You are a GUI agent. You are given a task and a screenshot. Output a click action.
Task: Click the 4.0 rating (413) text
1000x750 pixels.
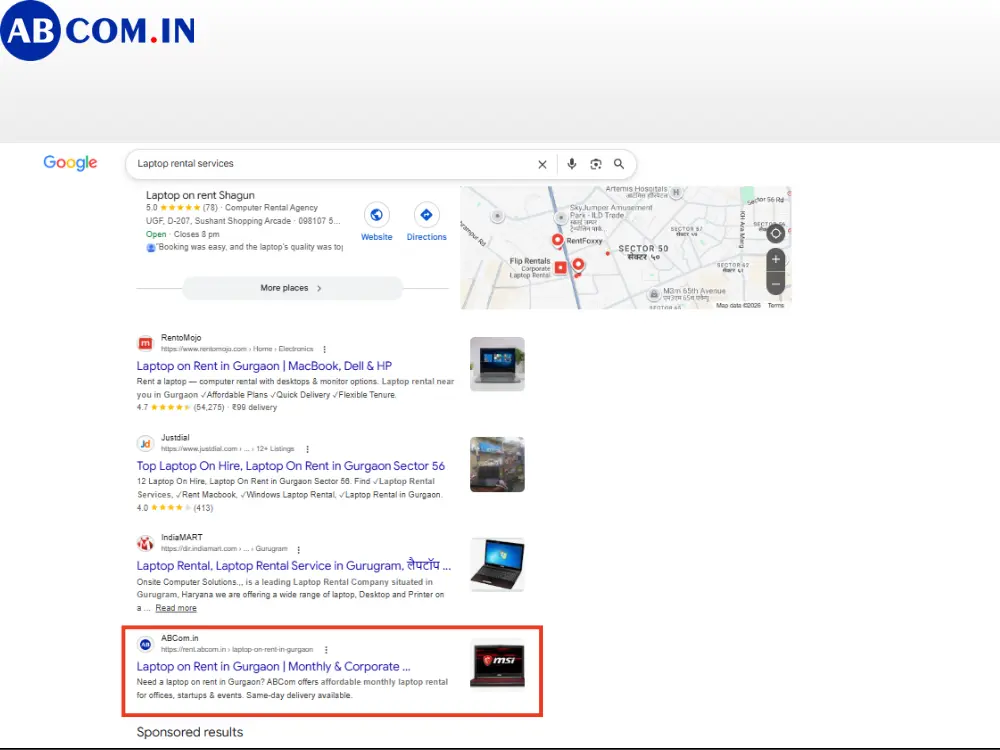point(175,508)
